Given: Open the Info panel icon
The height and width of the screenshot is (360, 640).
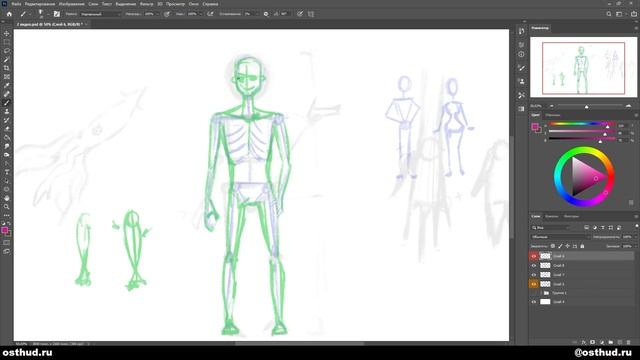Looking at the screenshot, I should pyautogui.click(x=521, y=54).
